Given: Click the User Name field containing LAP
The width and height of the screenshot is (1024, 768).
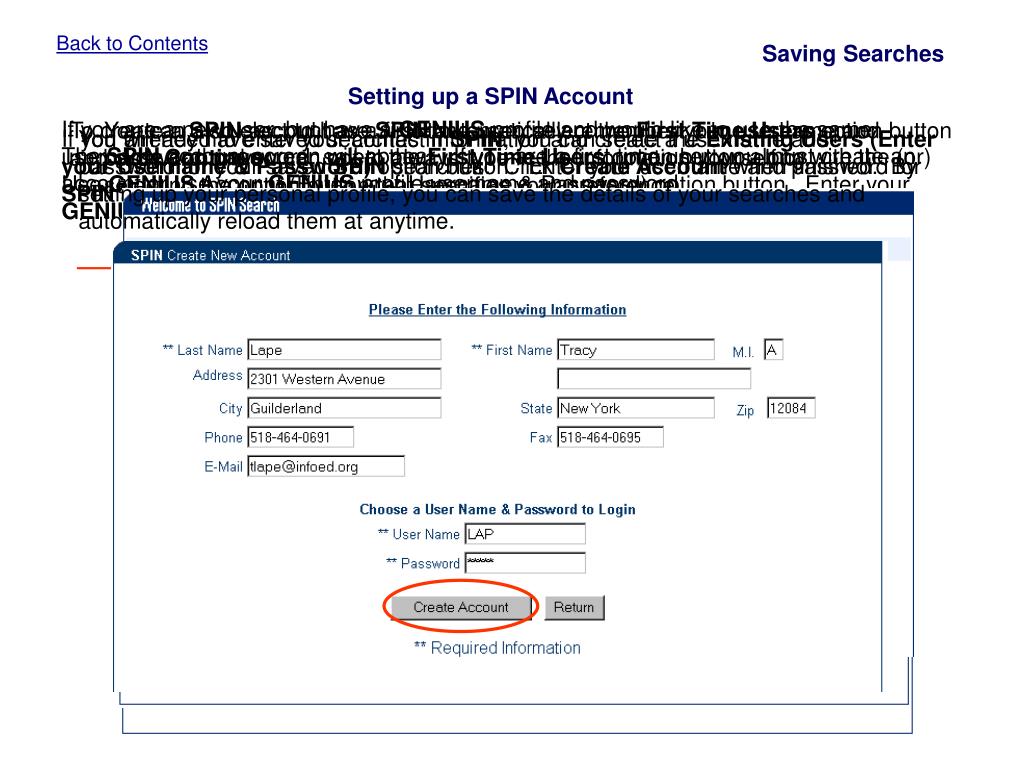Looking at the screenshot, I should pos(525,534).
